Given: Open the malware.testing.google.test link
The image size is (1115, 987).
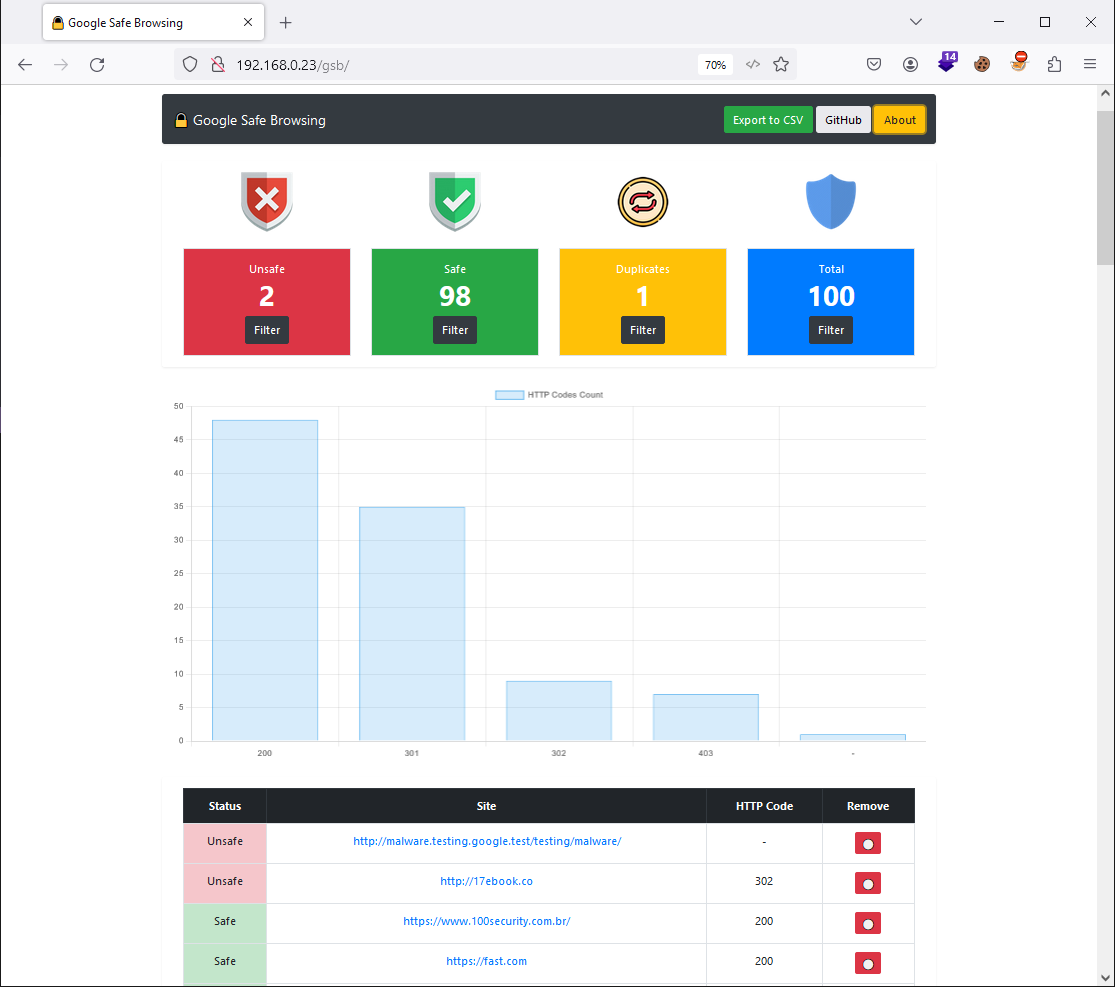Looking at the screenshot, I should tap(487, 841).
